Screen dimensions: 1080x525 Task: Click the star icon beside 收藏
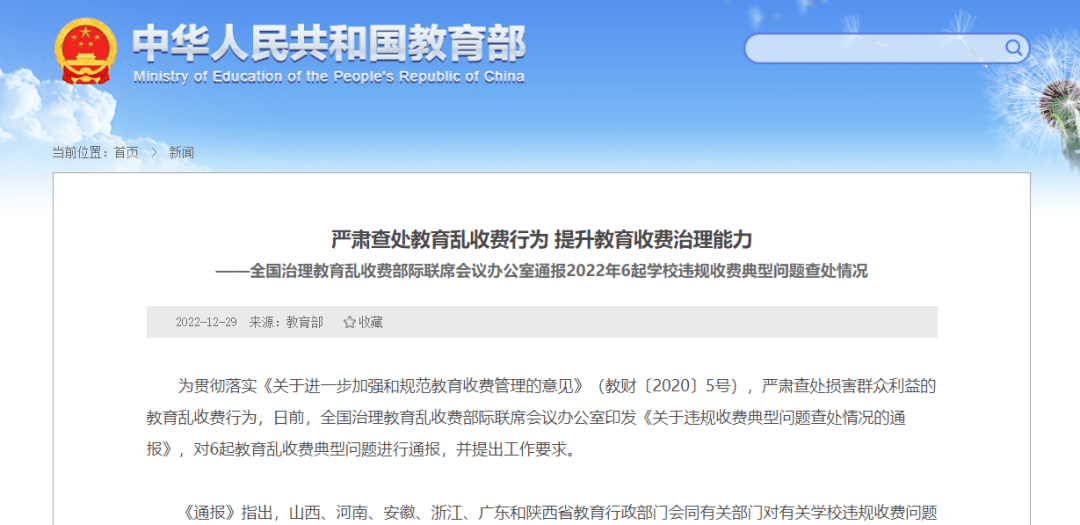[x=349, y=322]
